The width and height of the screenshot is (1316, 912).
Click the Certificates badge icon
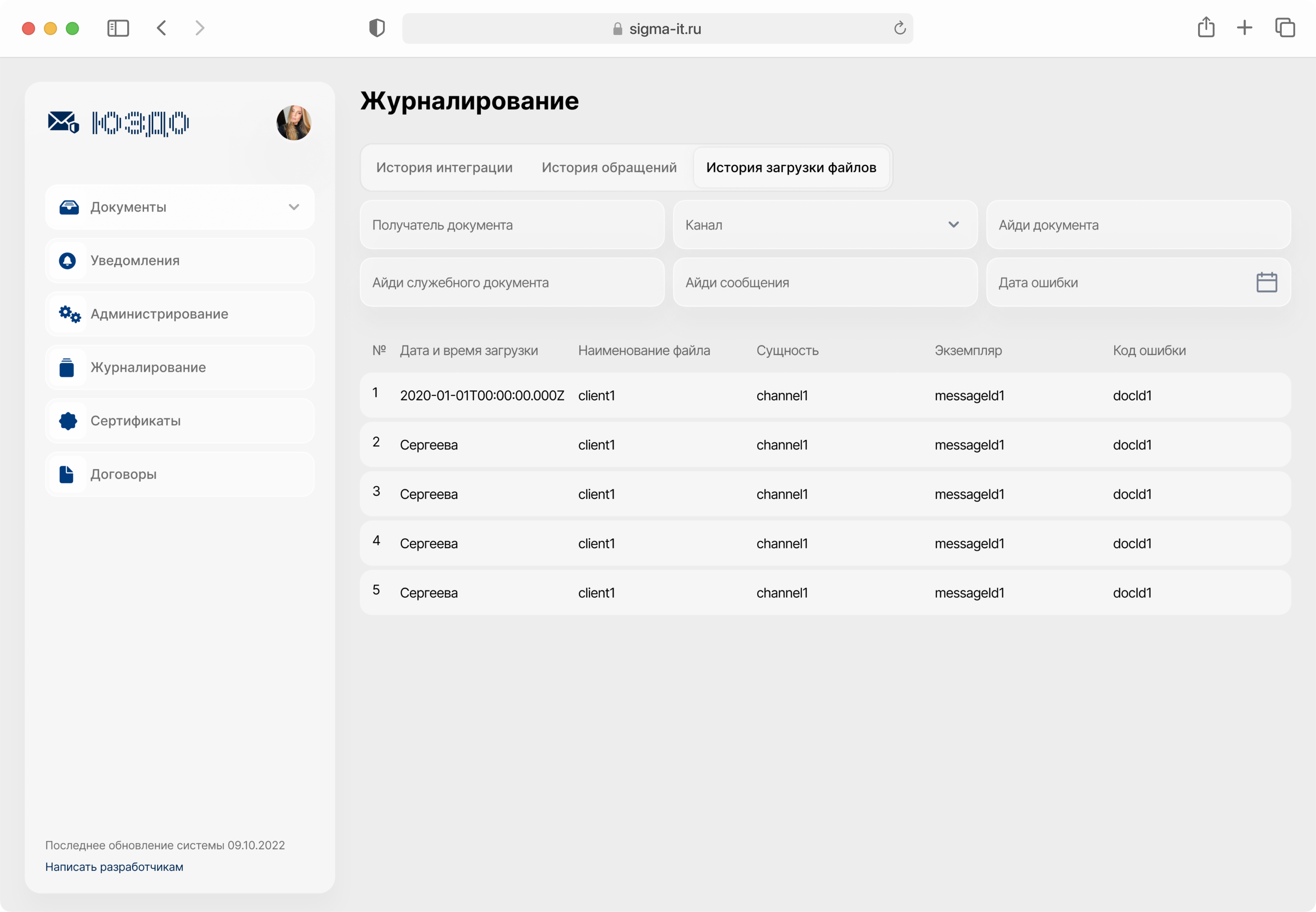click(68, 421)
